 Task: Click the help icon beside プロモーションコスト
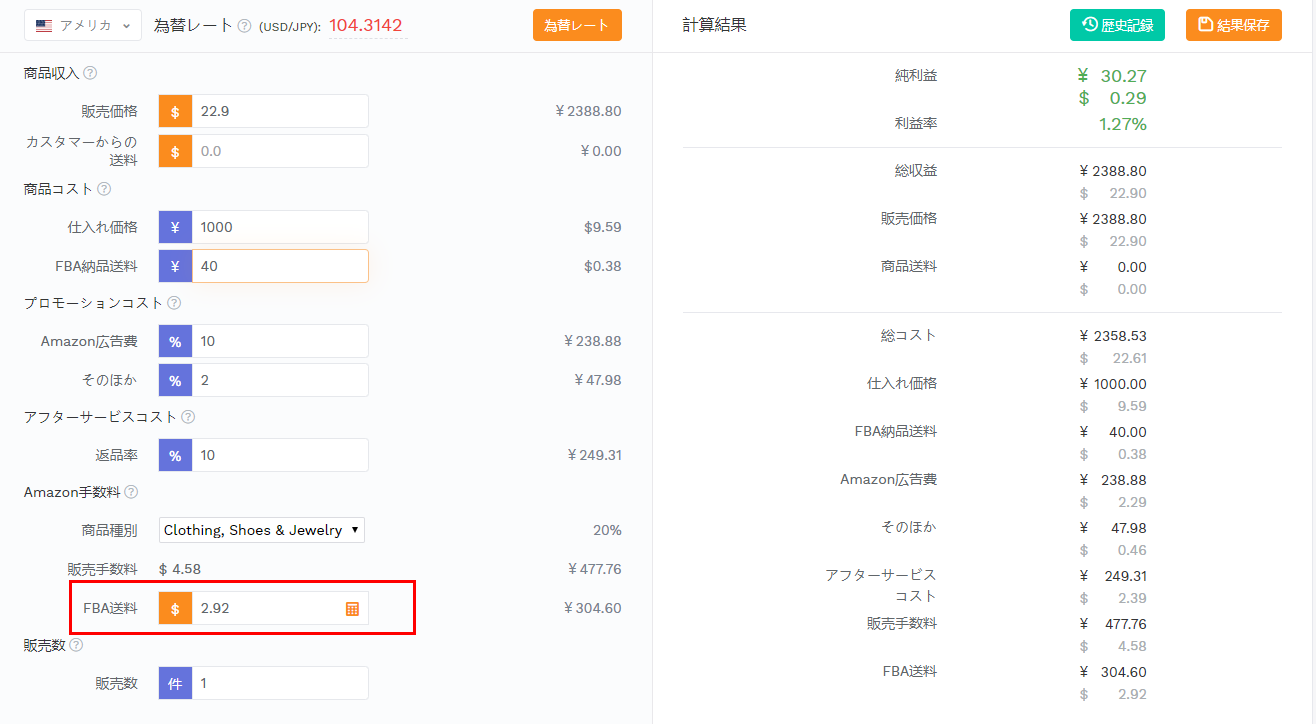(x=174, y=302)
